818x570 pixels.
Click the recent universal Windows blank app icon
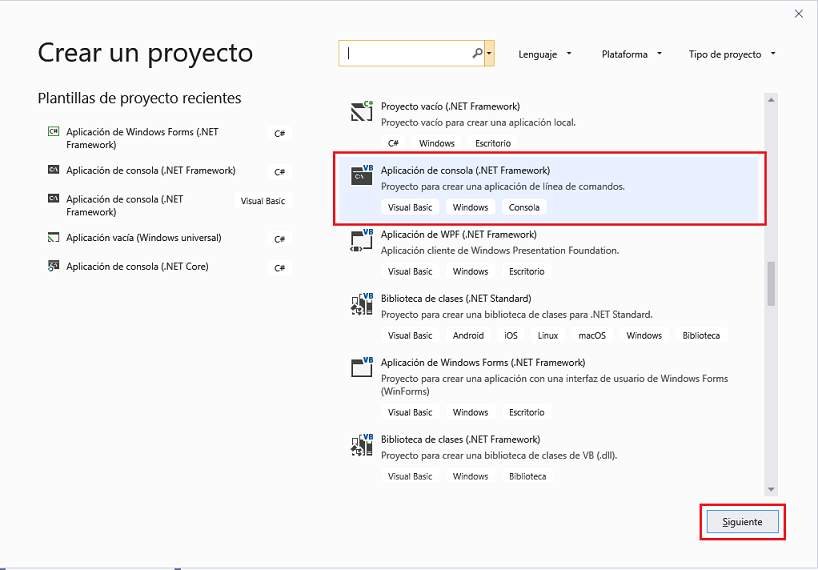53,238
